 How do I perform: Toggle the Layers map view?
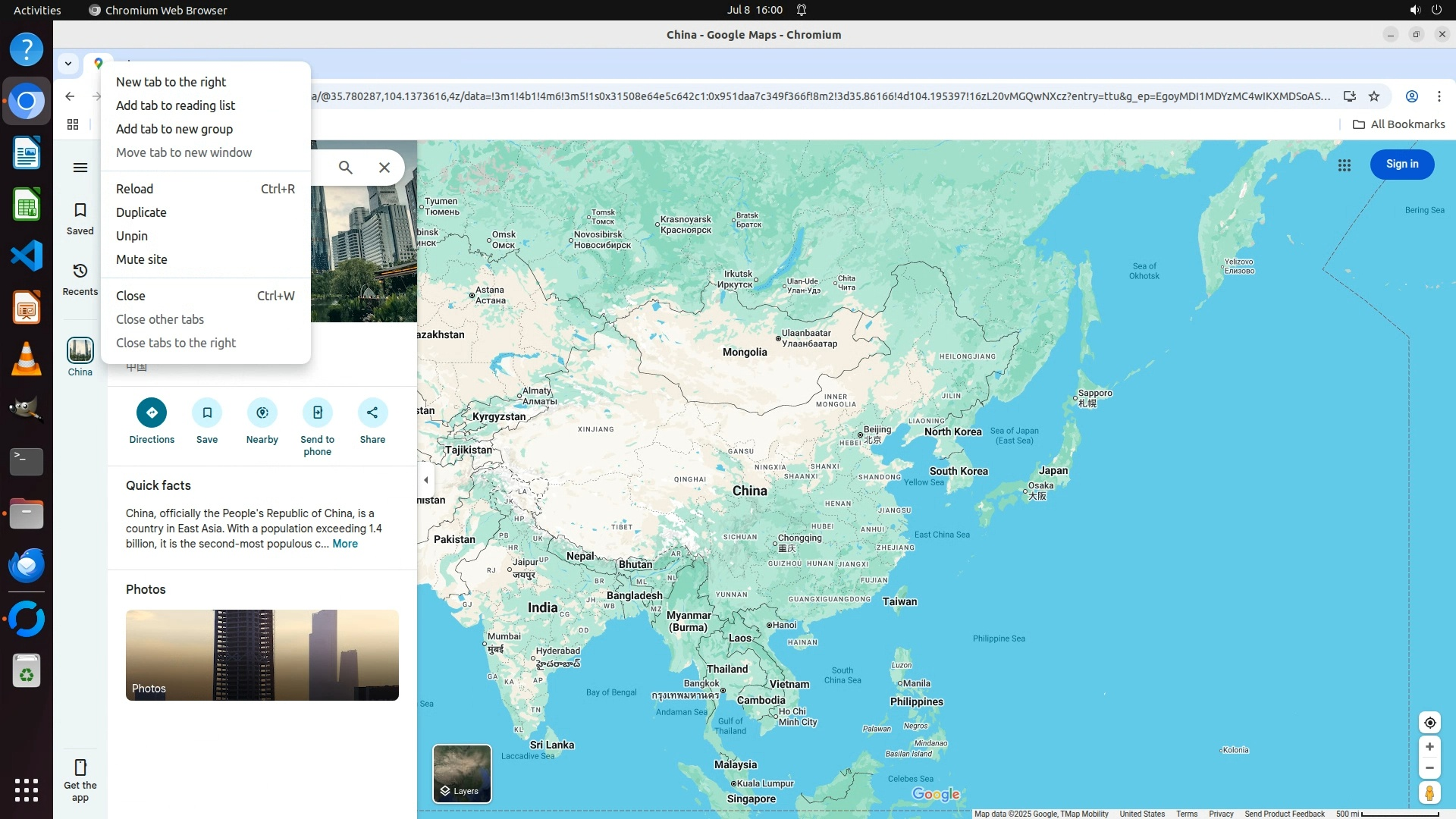[462, 773]
